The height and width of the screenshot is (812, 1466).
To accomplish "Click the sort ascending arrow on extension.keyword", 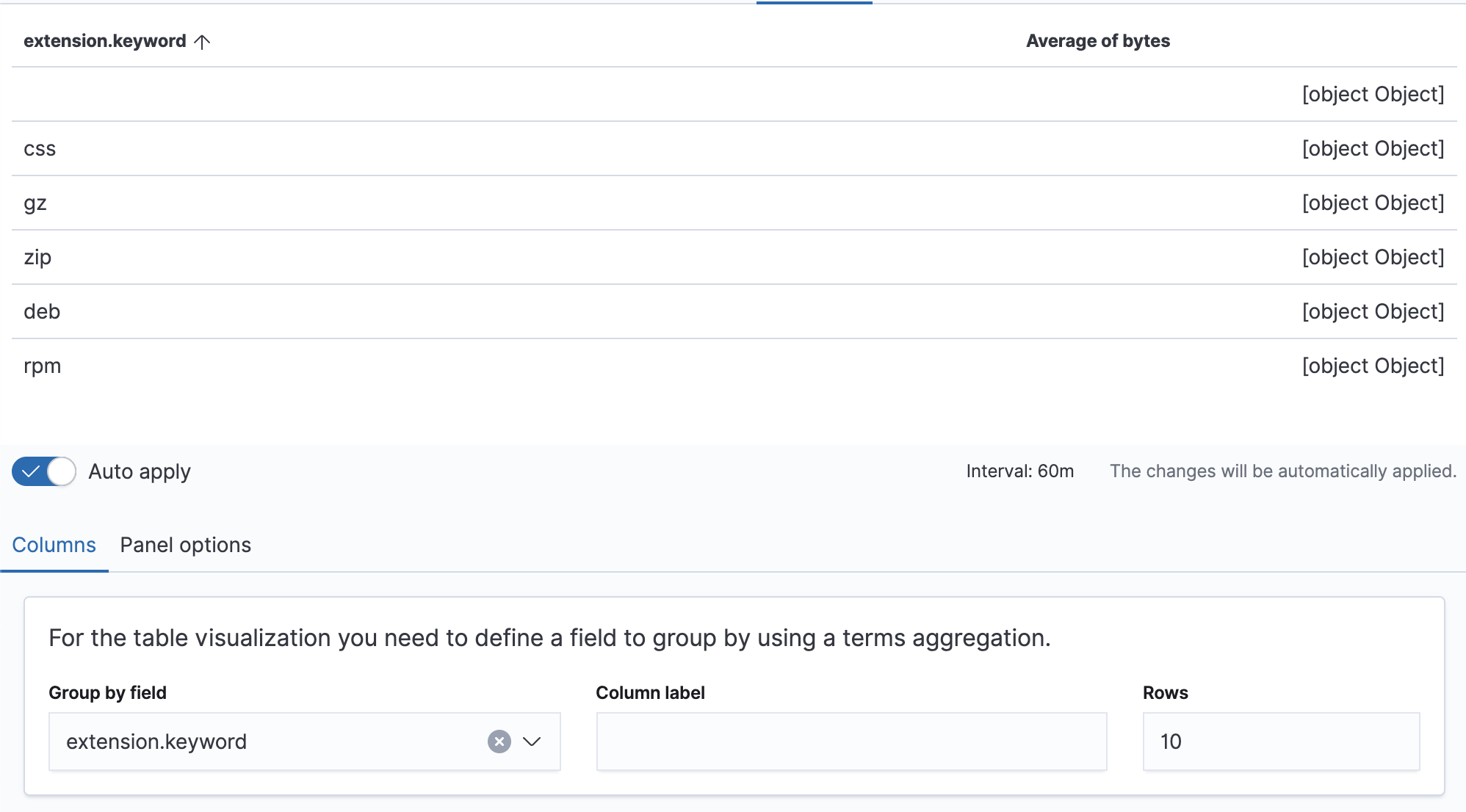I will click(x=202, y=42).
